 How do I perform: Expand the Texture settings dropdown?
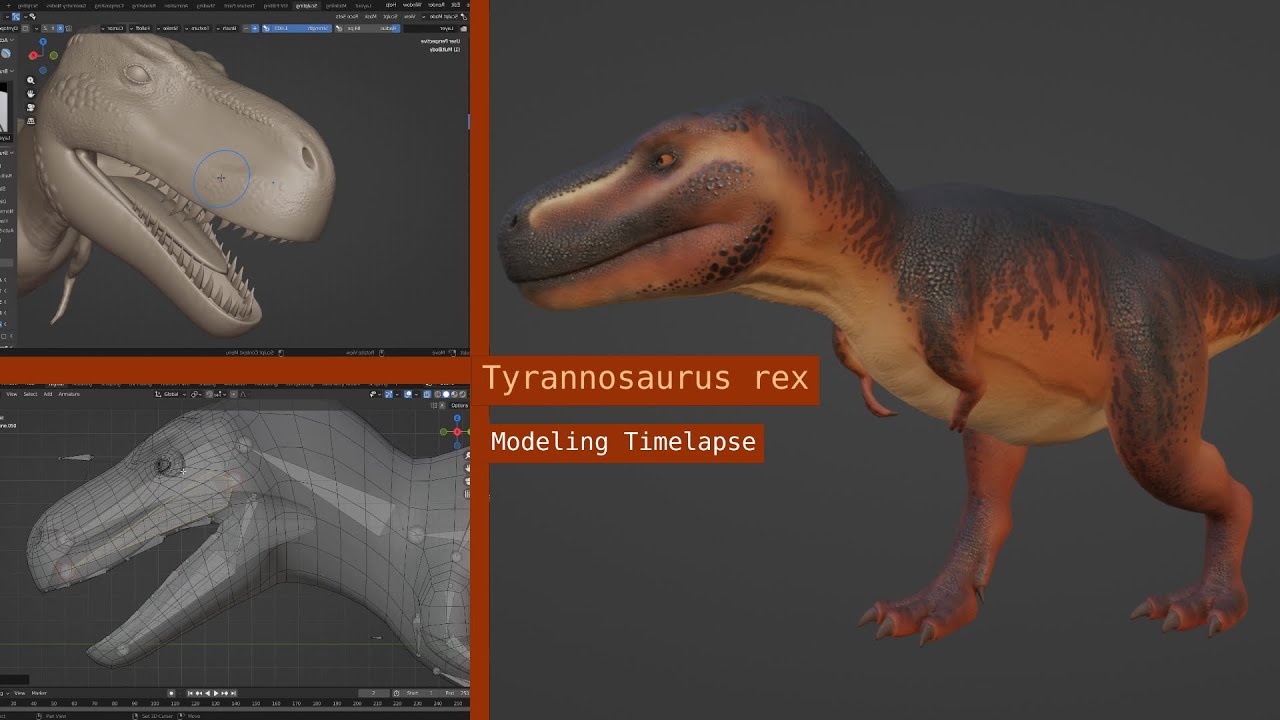198,28
